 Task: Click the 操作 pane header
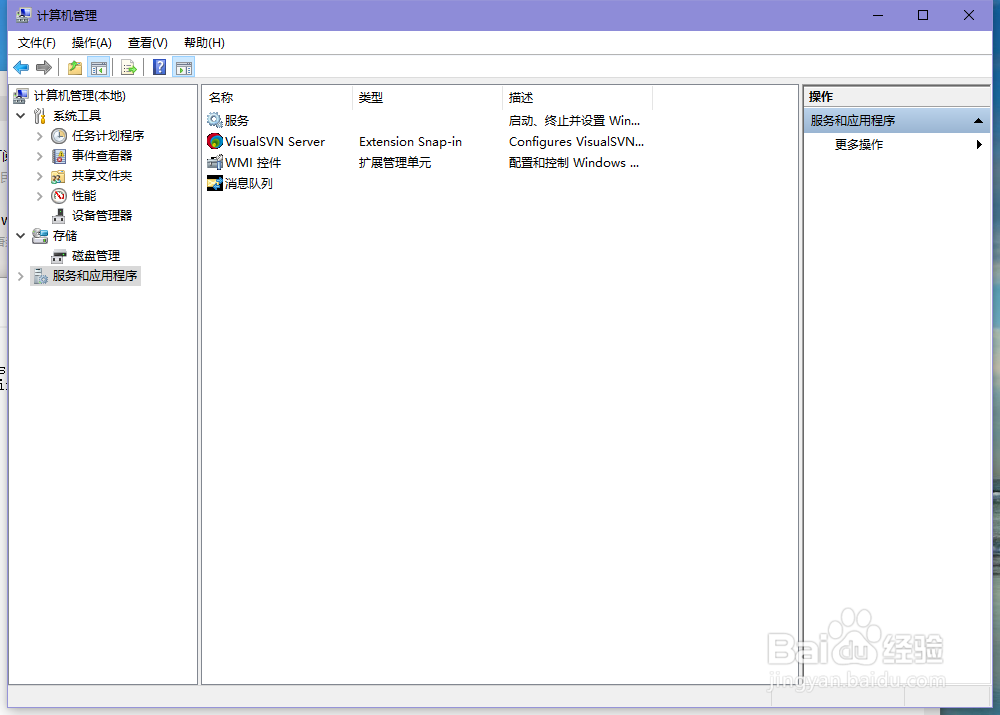click(896, 96)
